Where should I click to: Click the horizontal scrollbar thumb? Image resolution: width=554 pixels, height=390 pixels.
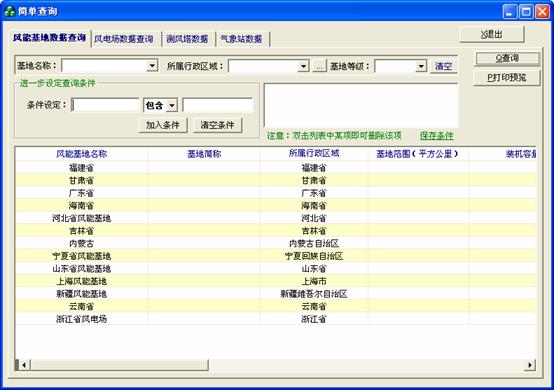point(119,365)
